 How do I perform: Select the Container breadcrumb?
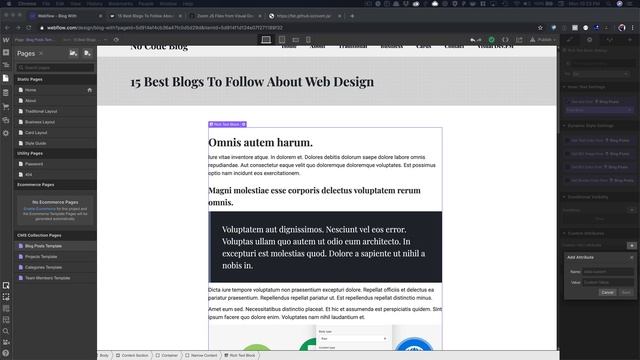(x=167, y=356)
